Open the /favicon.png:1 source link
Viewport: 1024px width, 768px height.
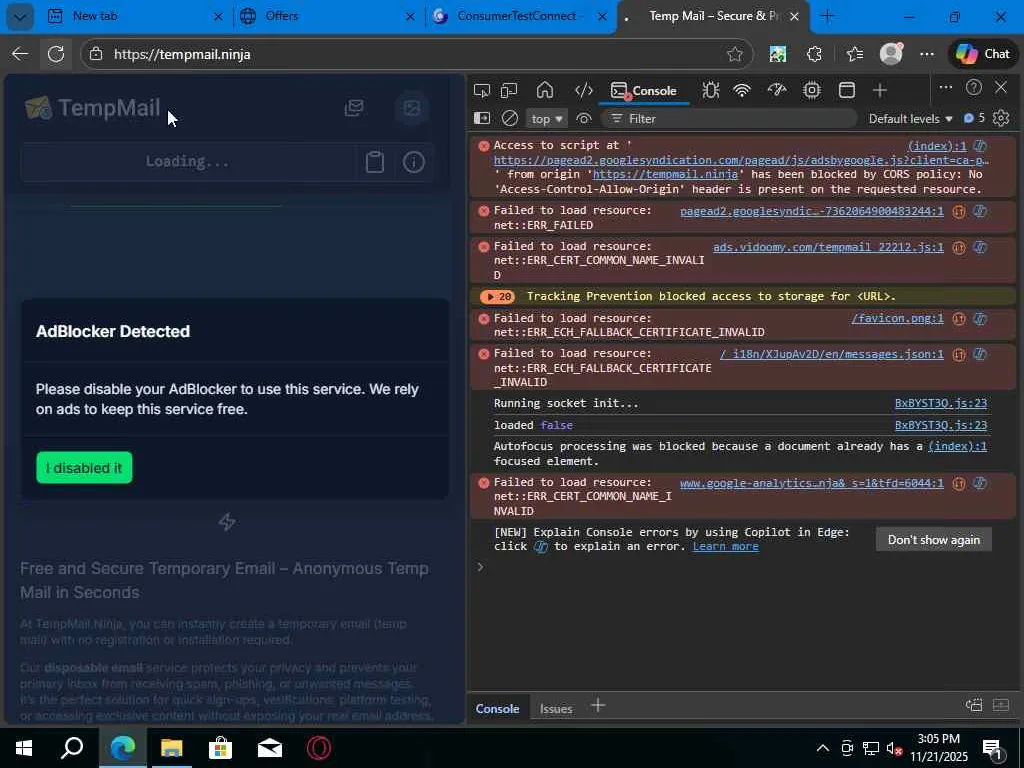pos(897,319)
